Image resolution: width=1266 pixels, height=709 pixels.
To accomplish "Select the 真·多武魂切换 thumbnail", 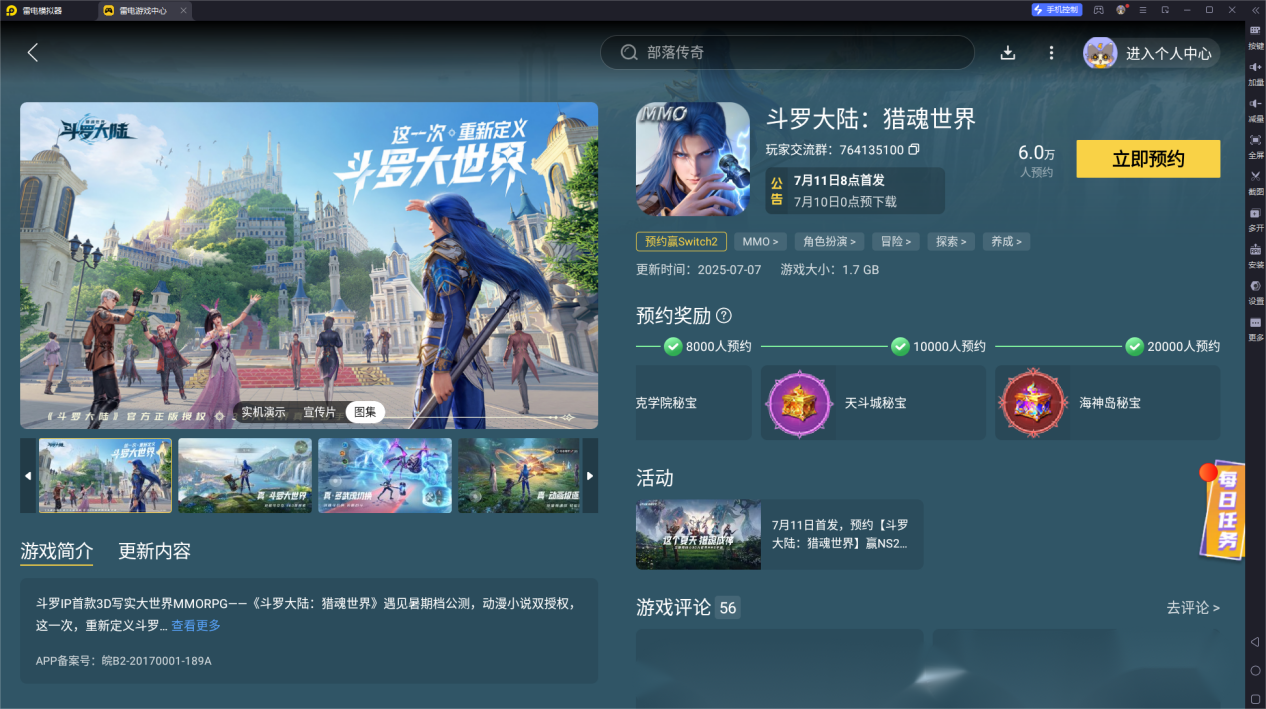I will point(385,475).
